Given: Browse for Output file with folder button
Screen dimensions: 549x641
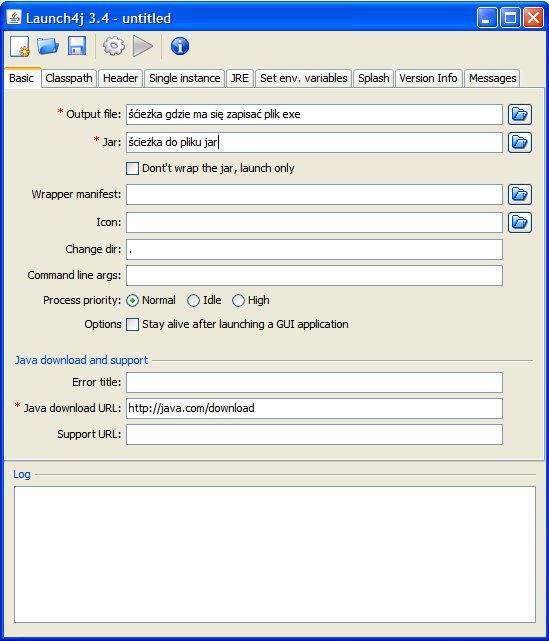Looking at the screenshot, I should pyautogui.click(x=520, y=114).
